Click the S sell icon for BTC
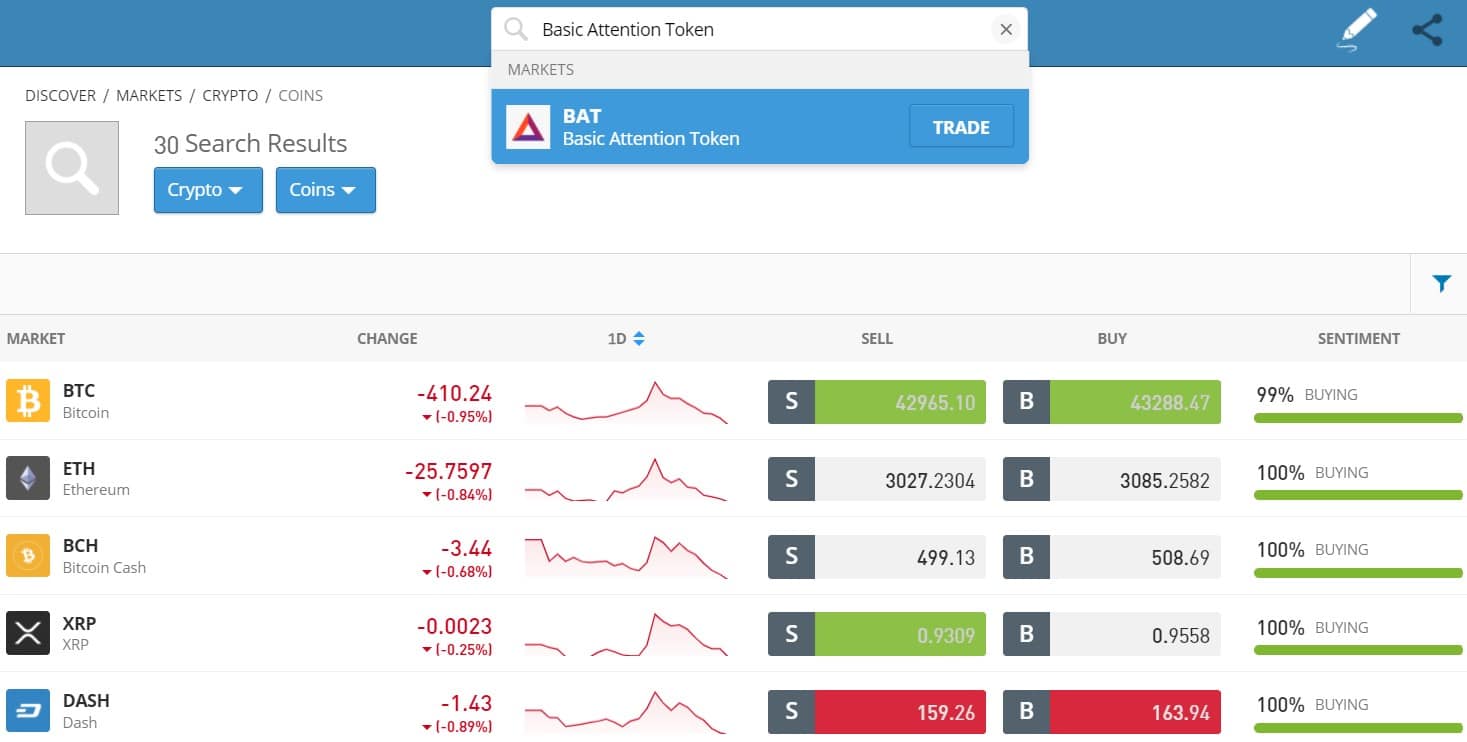1467x742 pixels. pyautogui.click(x=792, y=402)
